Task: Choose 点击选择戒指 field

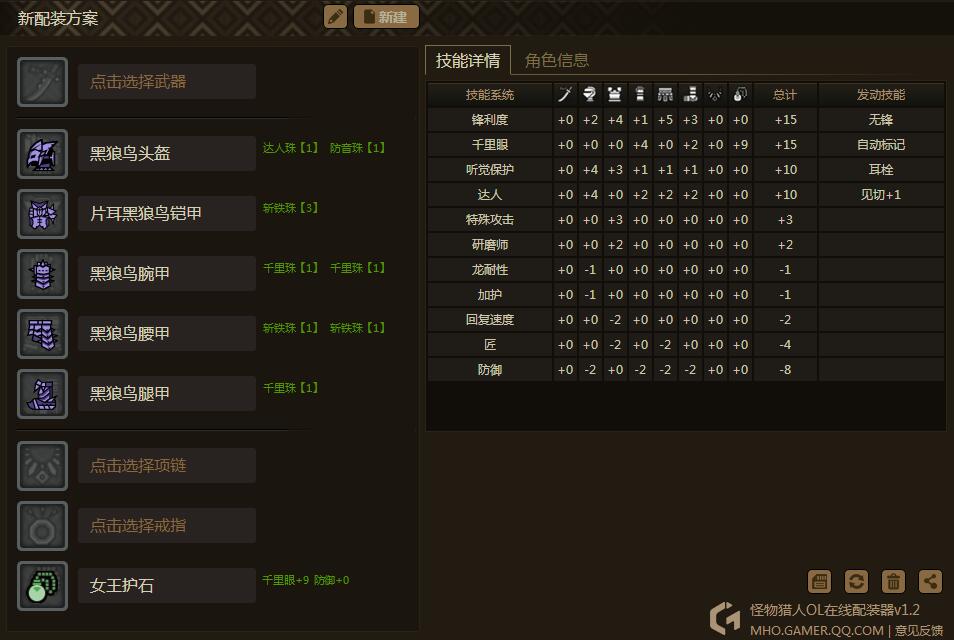Action: click(x=167, y=526)
